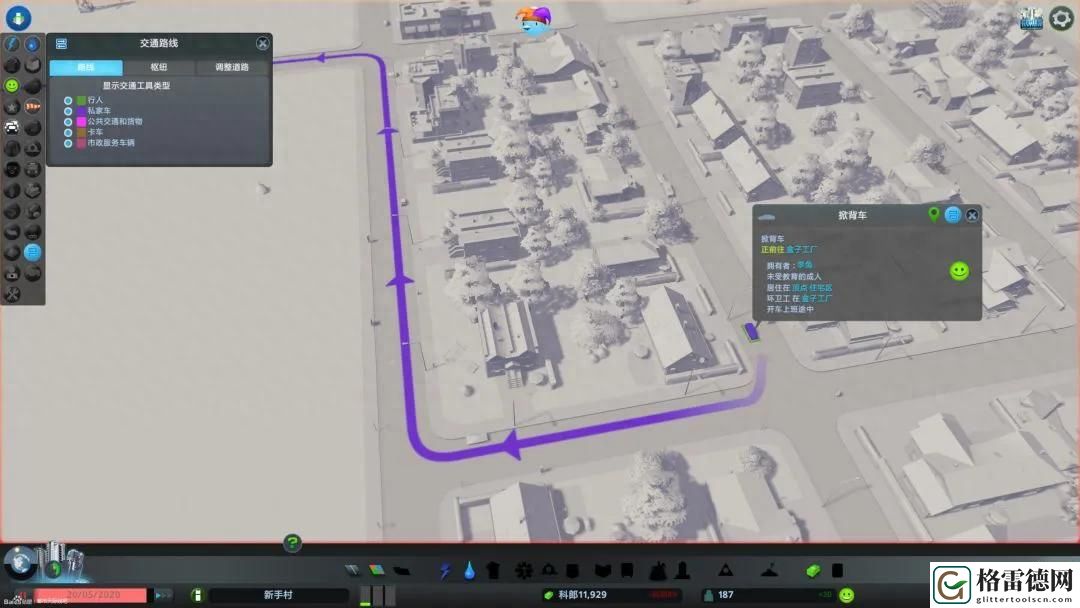This screenshot has width=1080, height=608.
Task: Open the Chirper bird notification icon
Action: coord(534,22)
